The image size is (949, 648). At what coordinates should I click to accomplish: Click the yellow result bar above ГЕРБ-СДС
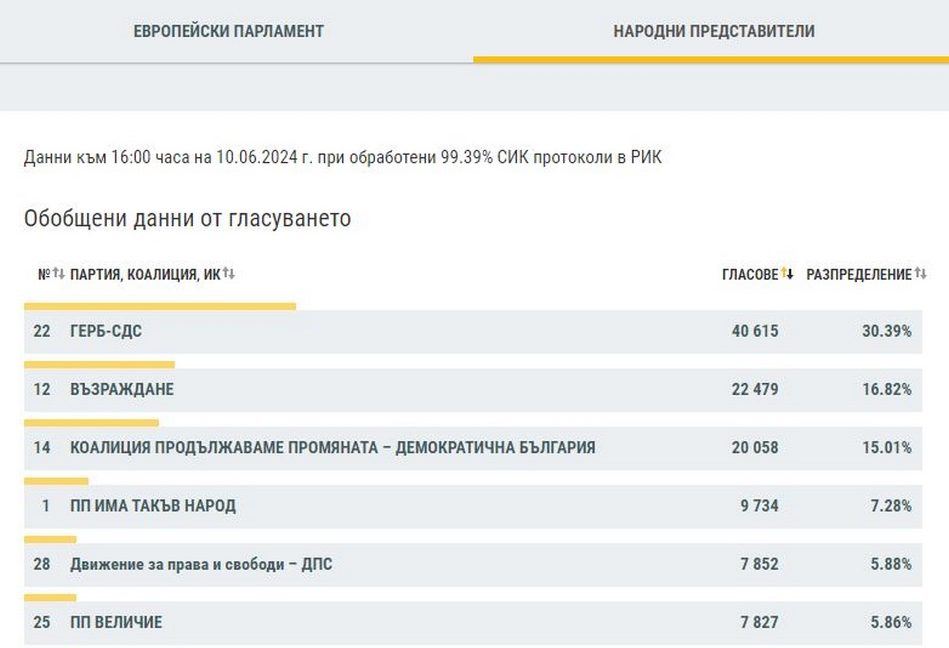tap(160, 306)
